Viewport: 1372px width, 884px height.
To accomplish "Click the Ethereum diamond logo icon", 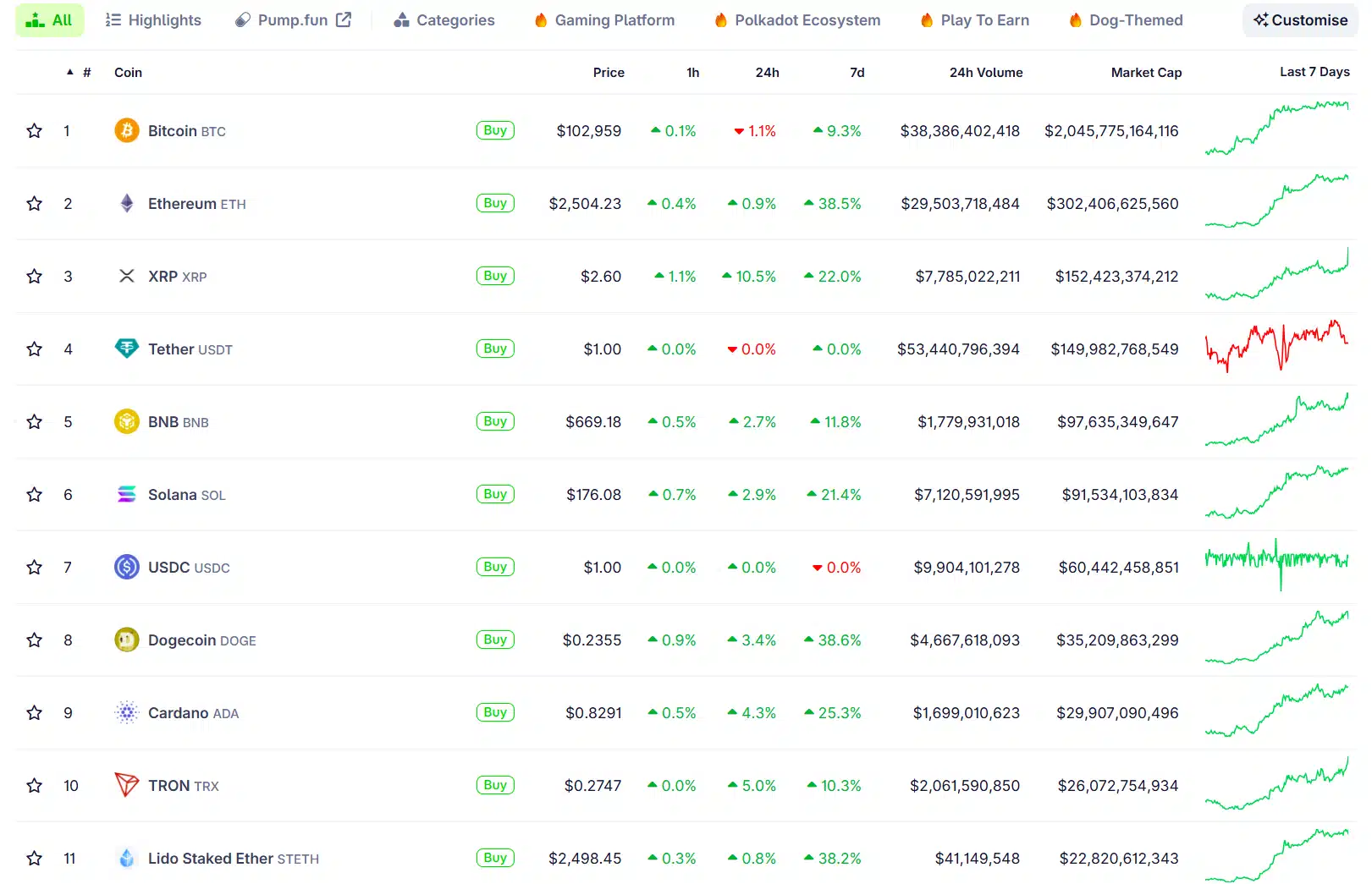I will coord(126,203).
